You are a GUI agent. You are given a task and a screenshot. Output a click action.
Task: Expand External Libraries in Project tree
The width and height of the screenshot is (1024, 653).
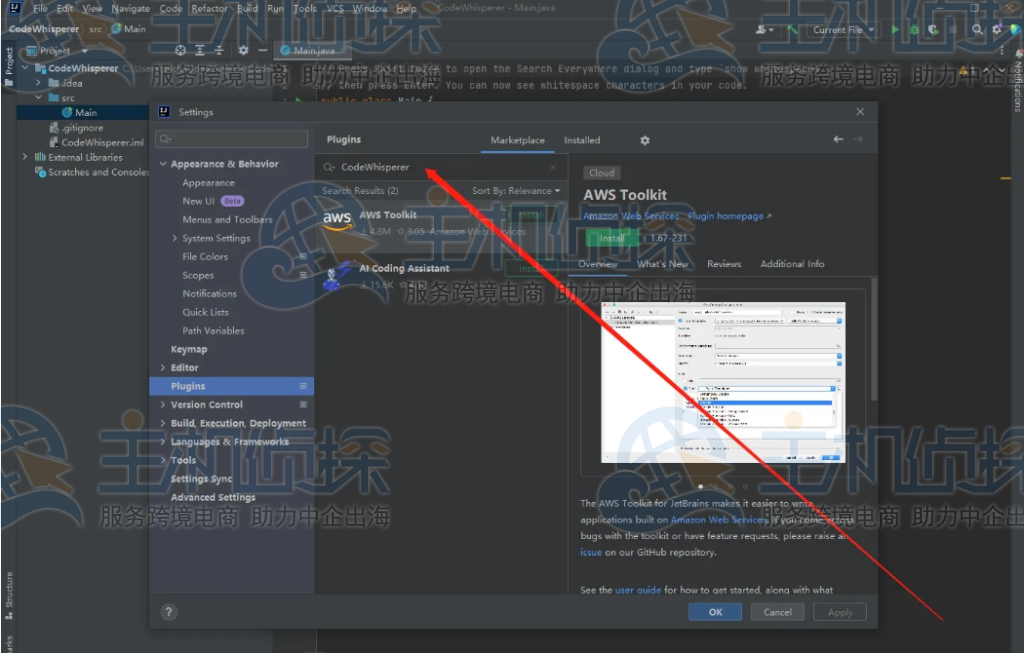click(25, 157)
